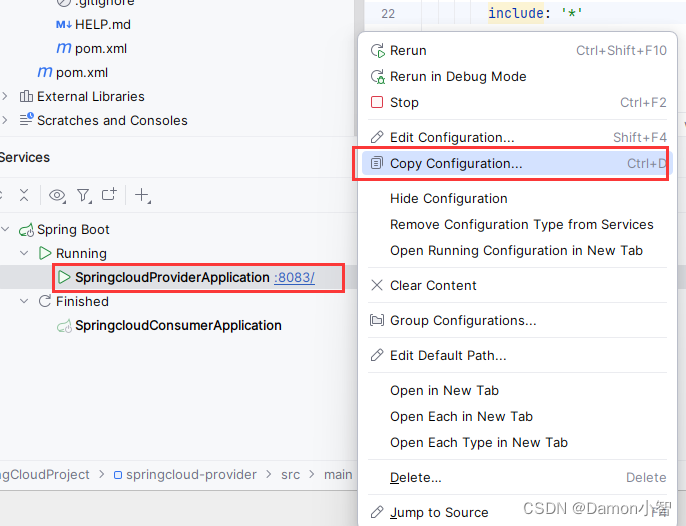Choose Open in New Tab entry
The image size is (686, 526).
pyautogui.click(x=518, y=390)
